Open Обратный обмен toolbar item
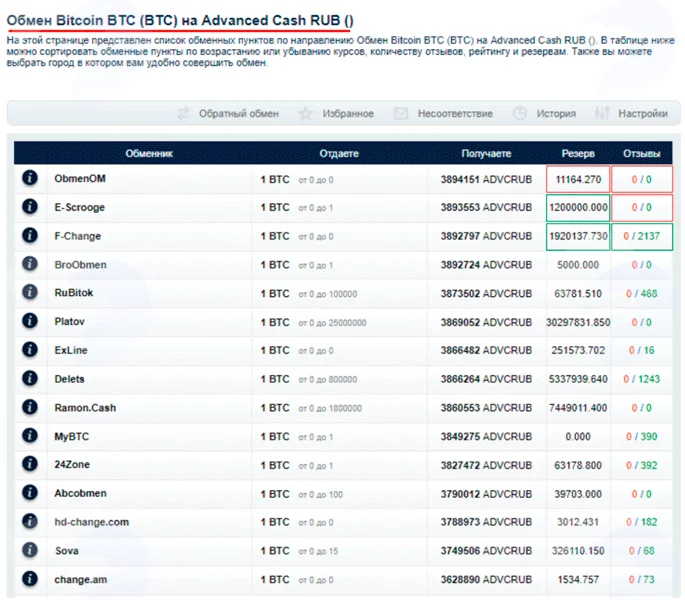The image size is (685, 600). [239, 114]
